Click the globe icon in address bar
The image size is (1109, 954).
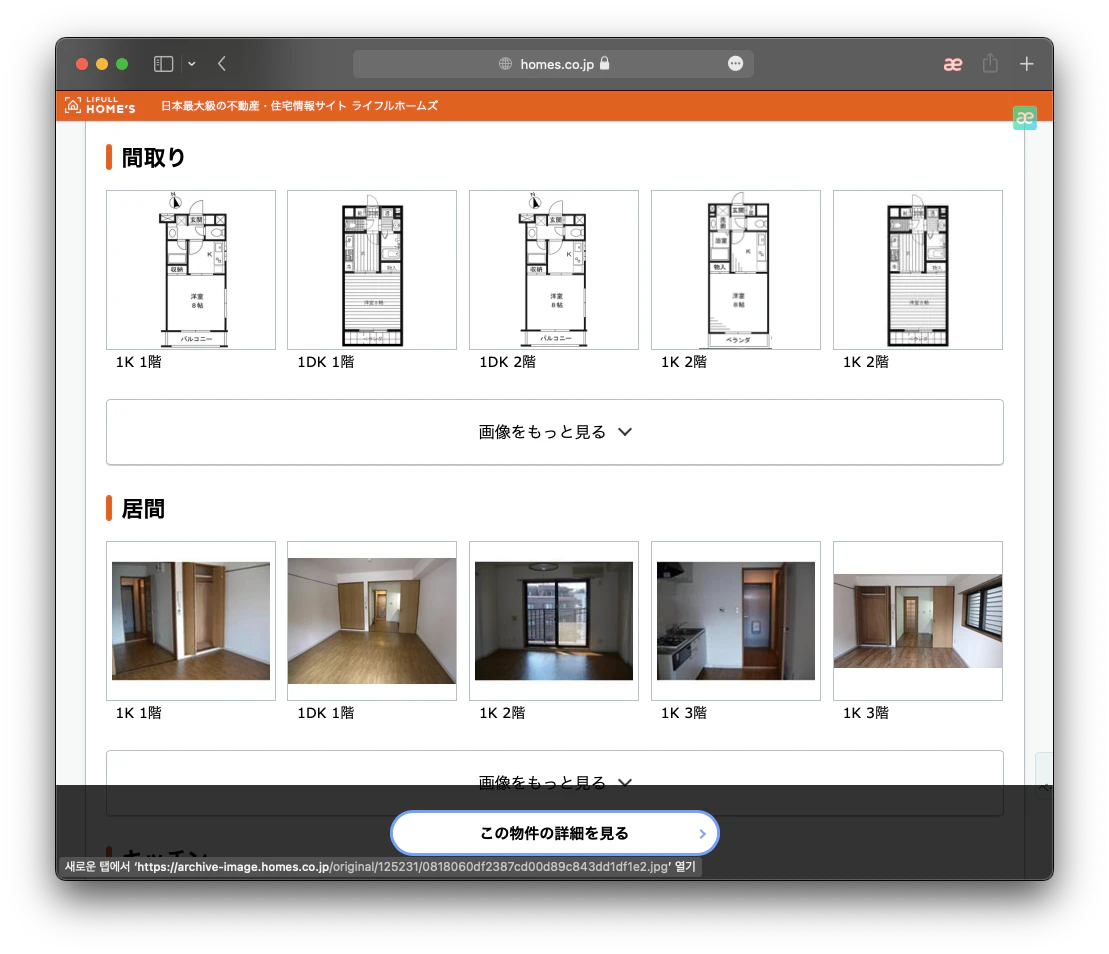point(505,64)
